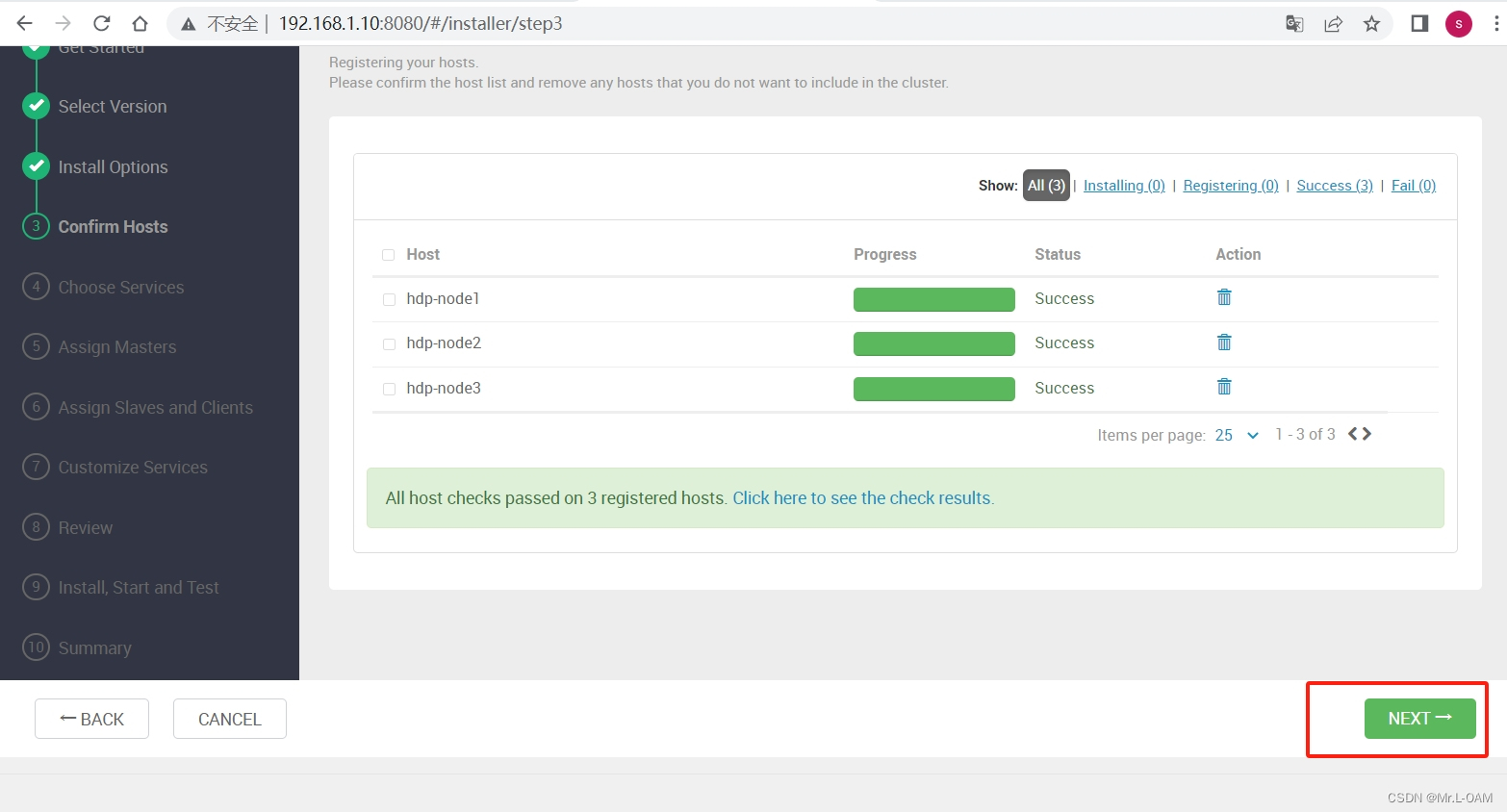Click the not-secure warning icon
Screen dimensions: 1507x812
tap(190, 24)
